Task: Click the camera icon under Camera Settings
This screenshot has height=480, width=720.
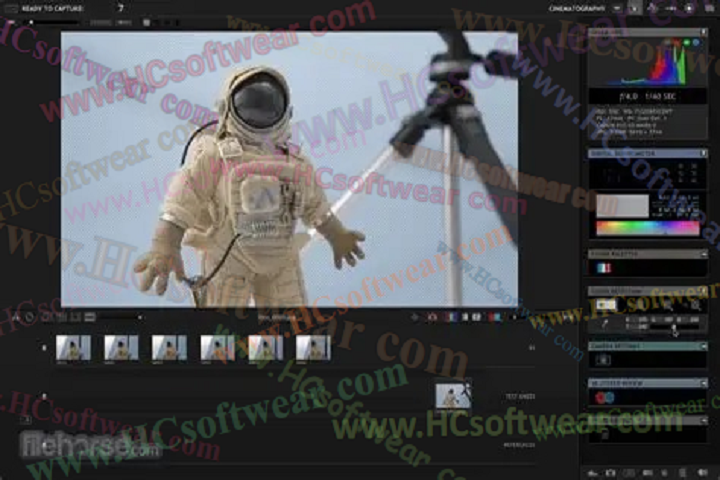Action: click(602, 360)
